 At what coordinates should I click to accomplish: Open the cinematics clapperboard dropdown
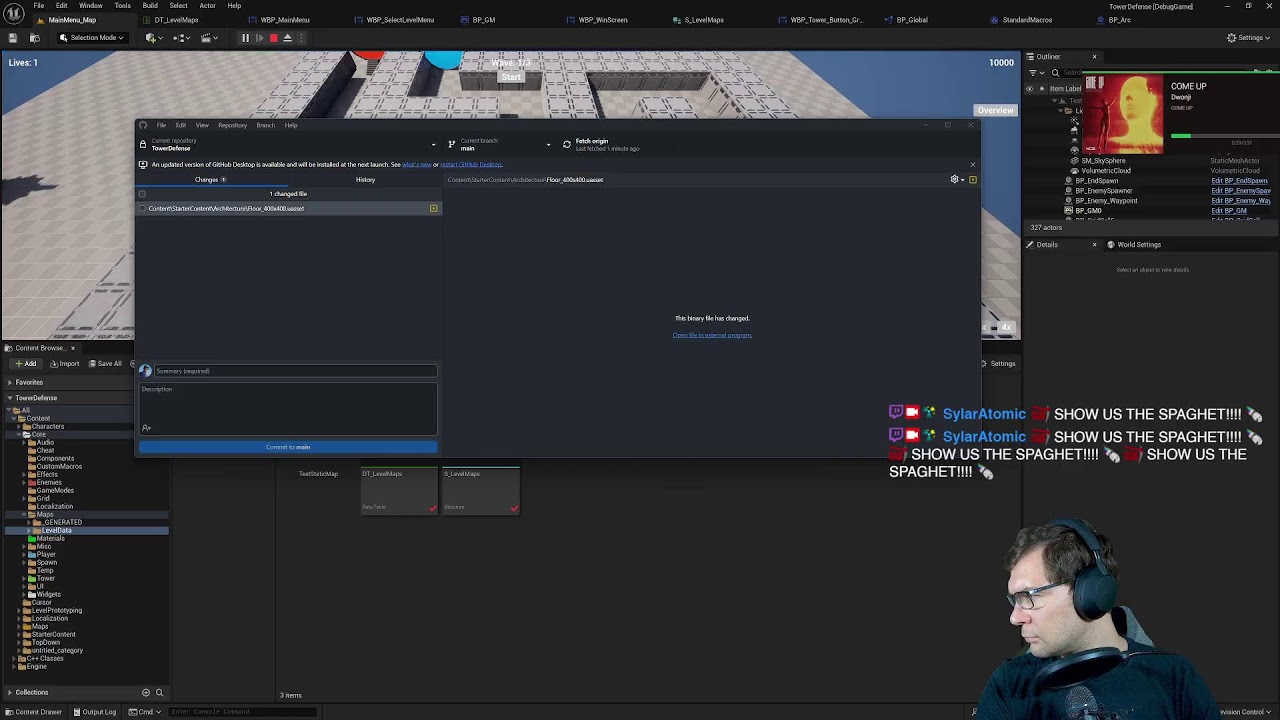point(209,38)
